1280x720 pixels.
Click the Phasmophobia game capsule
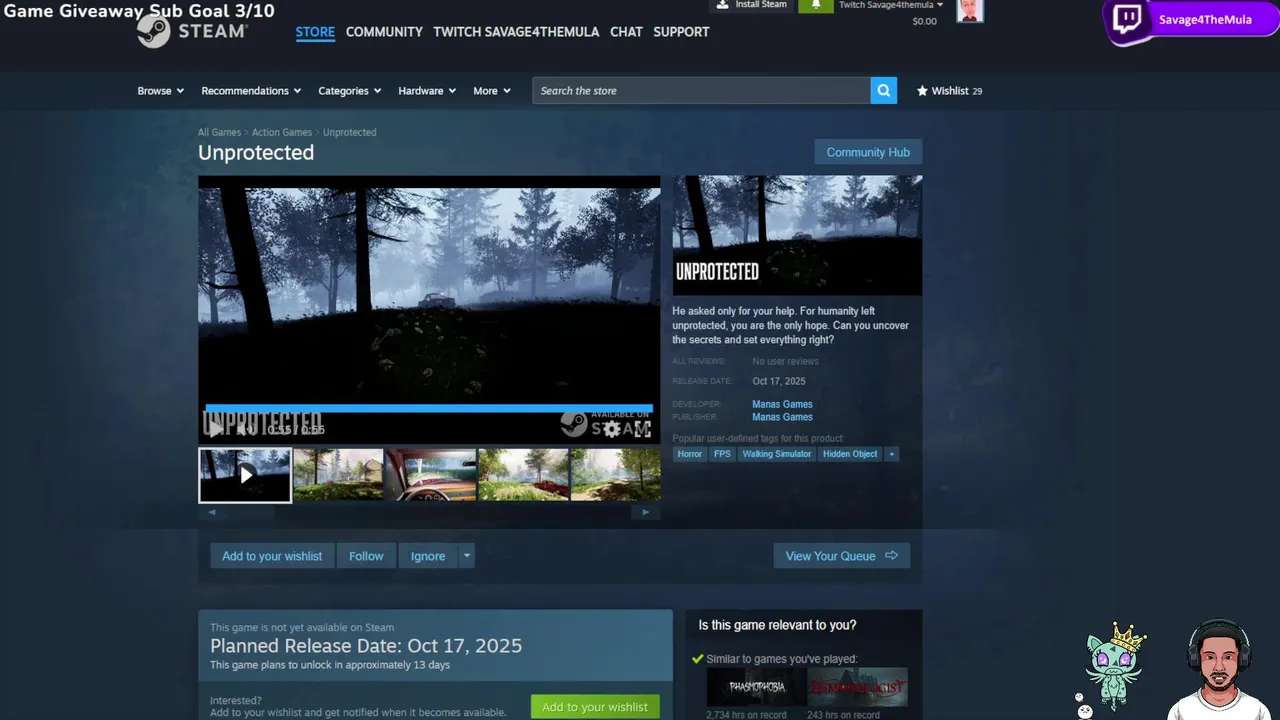[x=756, y=687]
